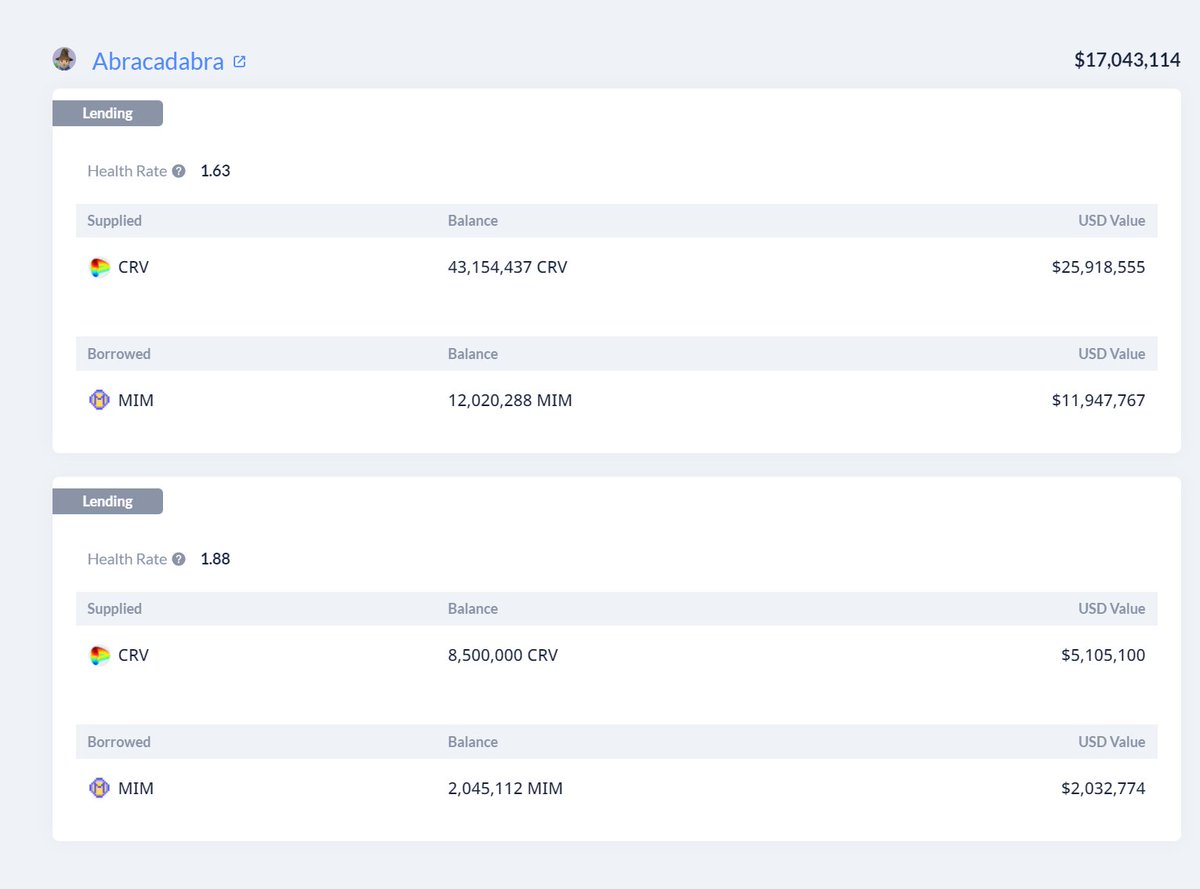Click Balance header above 8,500,000 CRV
The height and width of the screenshot is (889, 1200).
tap(473, 609)
